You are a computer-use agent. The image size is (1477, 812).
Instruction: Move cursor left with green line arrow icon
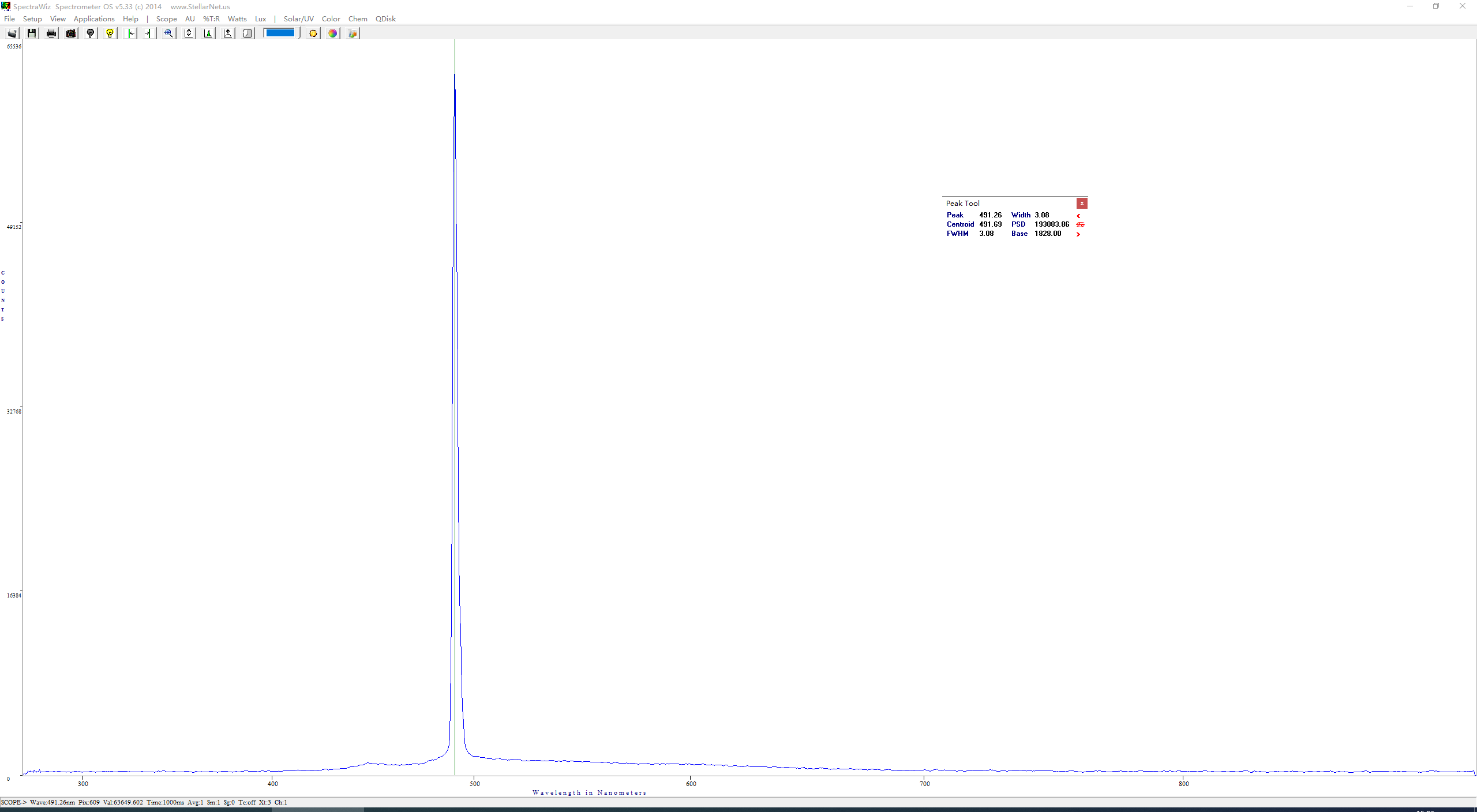(130, 33)
